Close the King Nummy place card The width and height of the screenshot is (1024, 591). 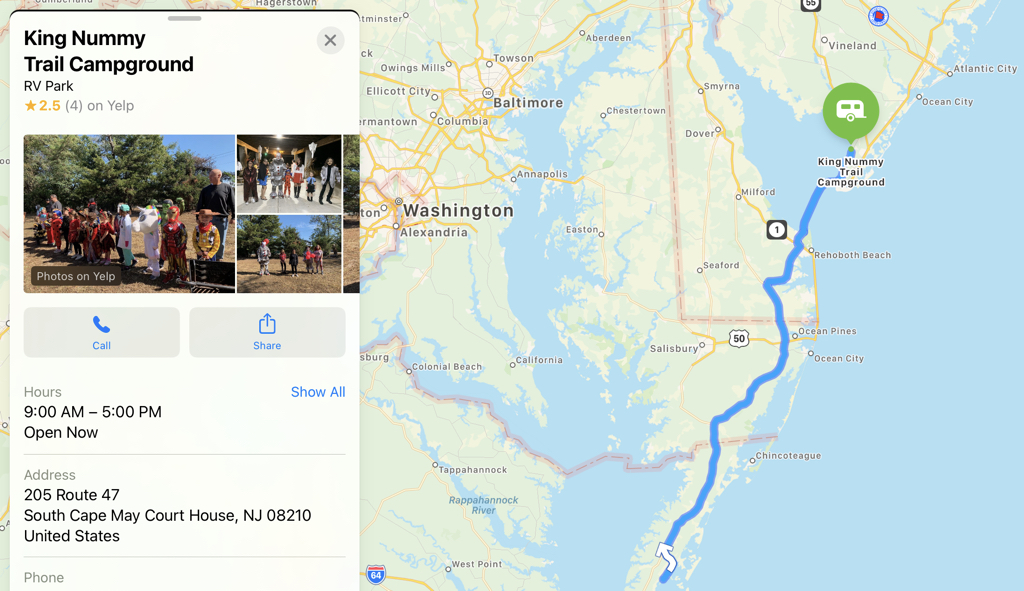[x=330, y=40]
